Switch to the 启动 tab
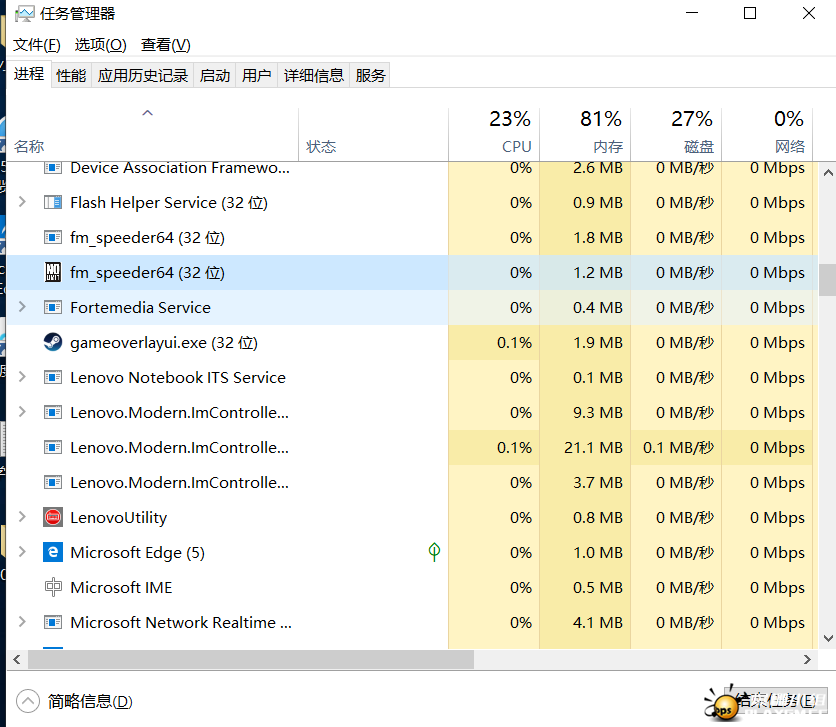 pyautogui.click(x=215, y=75)
